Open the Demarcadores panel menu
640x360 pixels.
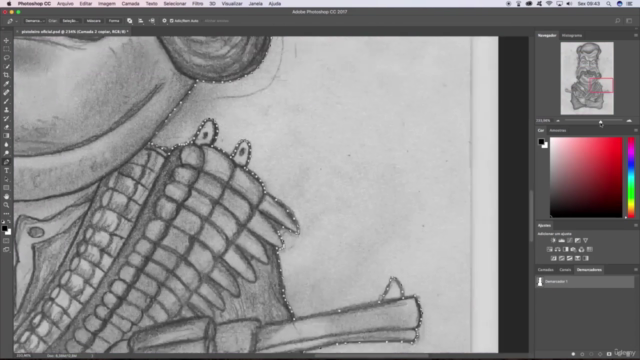click(636, 270)
